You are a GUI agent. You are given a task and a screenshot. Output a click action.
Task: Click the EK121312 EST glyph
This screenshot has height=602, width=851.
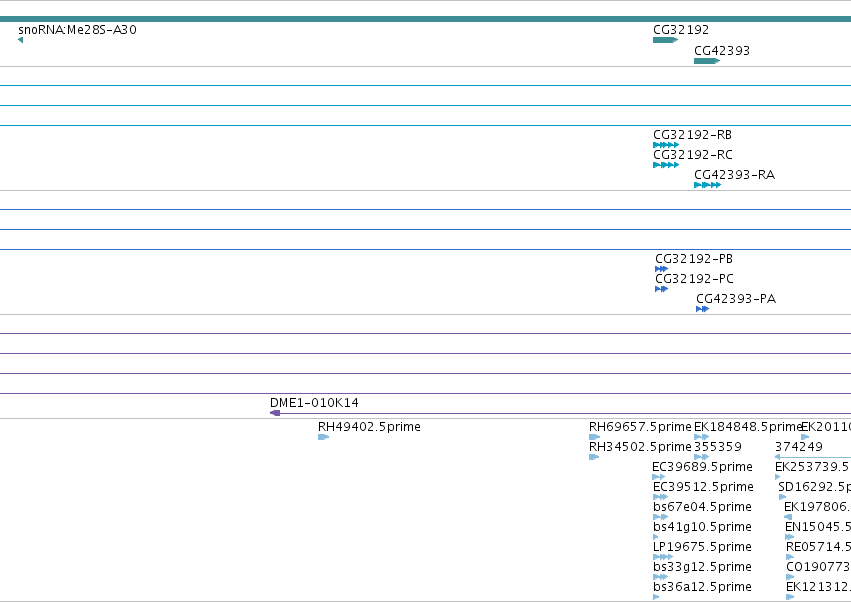pos(790,597)
